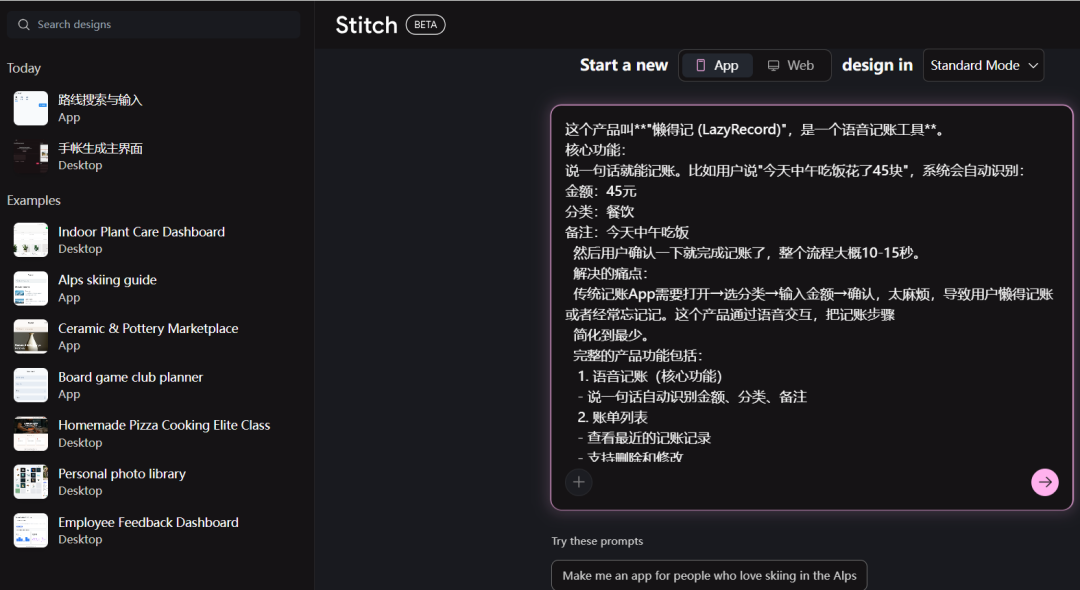Click the plus attachment button
The image size is (1080, 590).
point(579,482)
